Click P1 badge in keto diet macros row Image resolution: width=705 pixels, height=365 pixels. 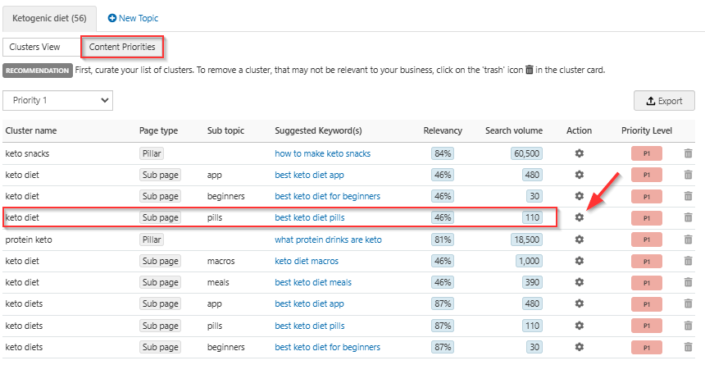click(x=647, y=261)
